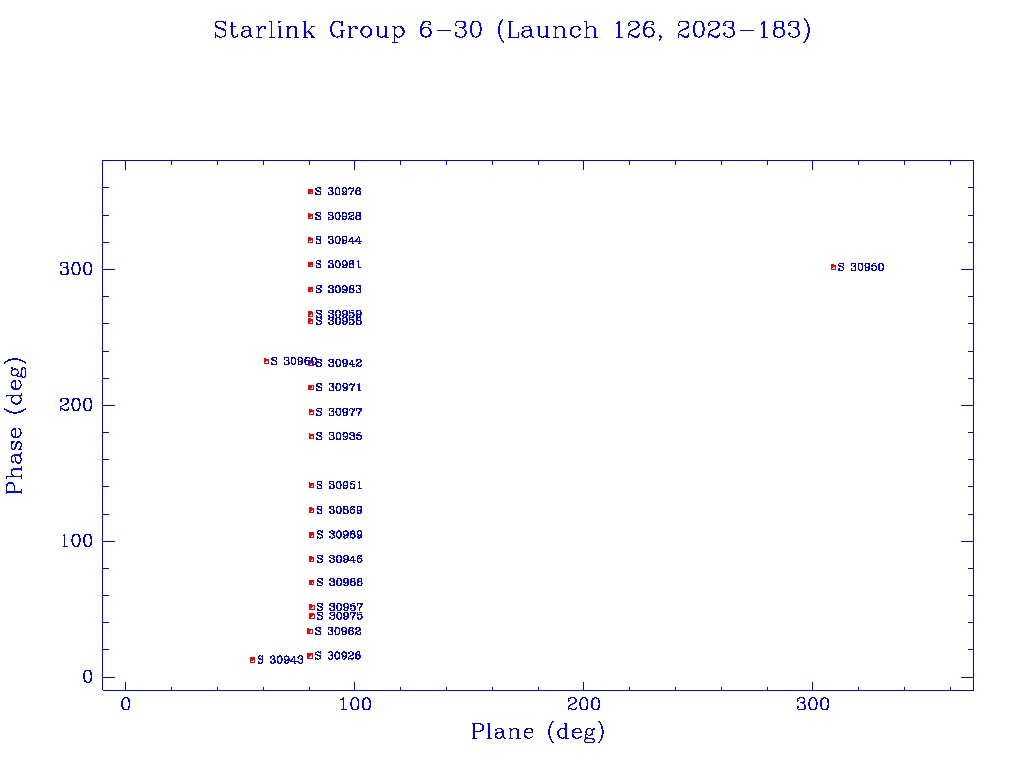Select the satellite label S 30975
Screen dimensions: 1024x768
(x=340, y=616)
